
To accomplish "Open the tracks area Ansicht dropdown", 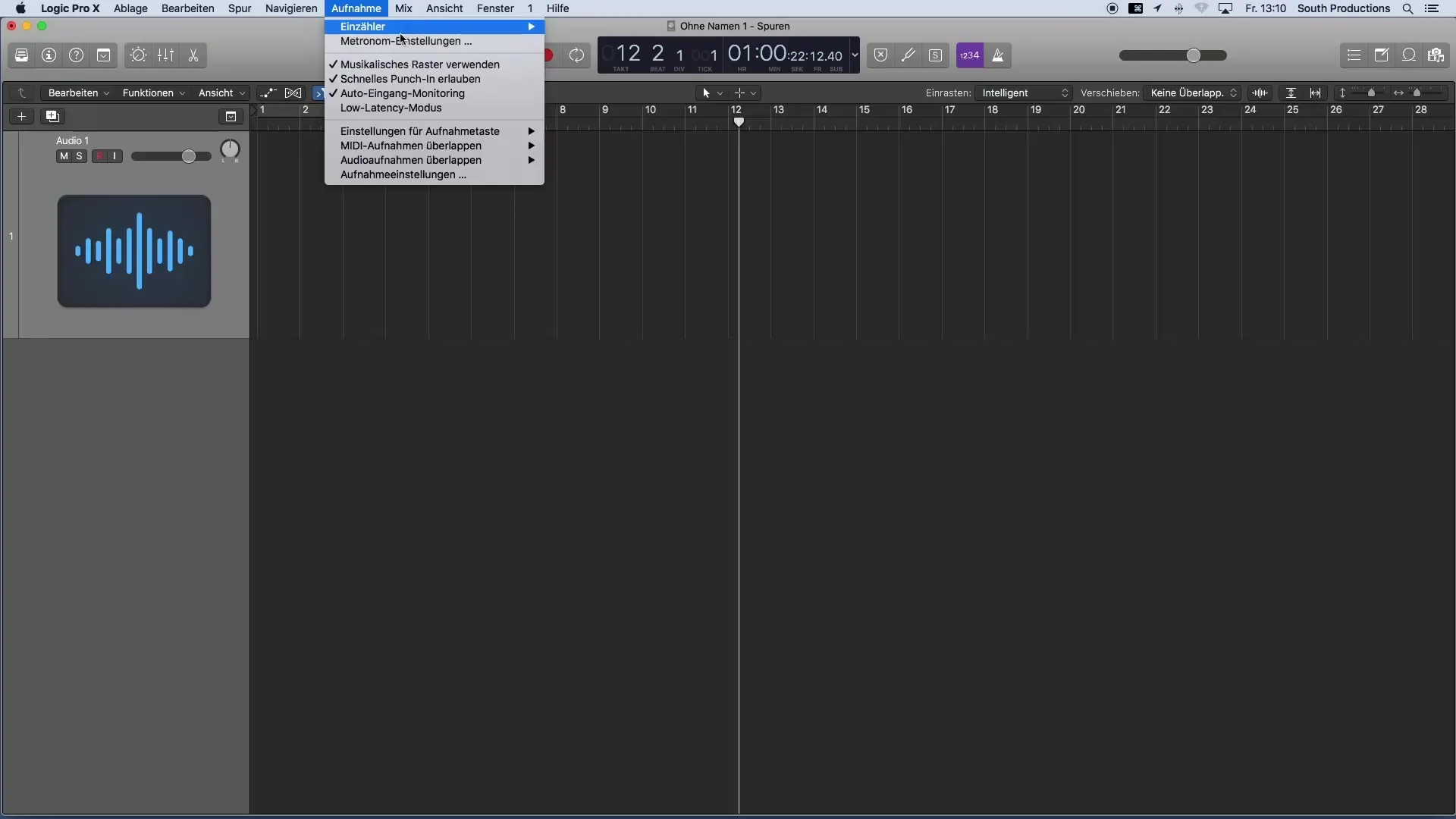I will (x=221, y=93).
